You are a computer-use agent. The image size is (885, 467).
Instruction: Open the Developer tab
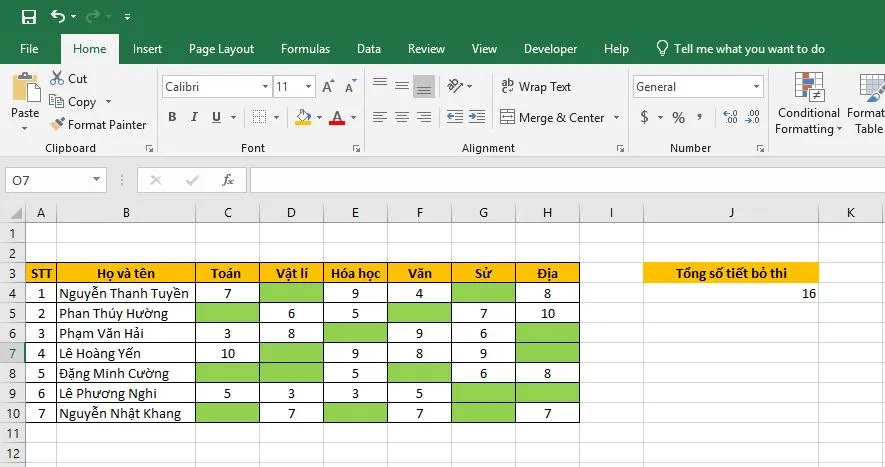(x=550, y=49)
